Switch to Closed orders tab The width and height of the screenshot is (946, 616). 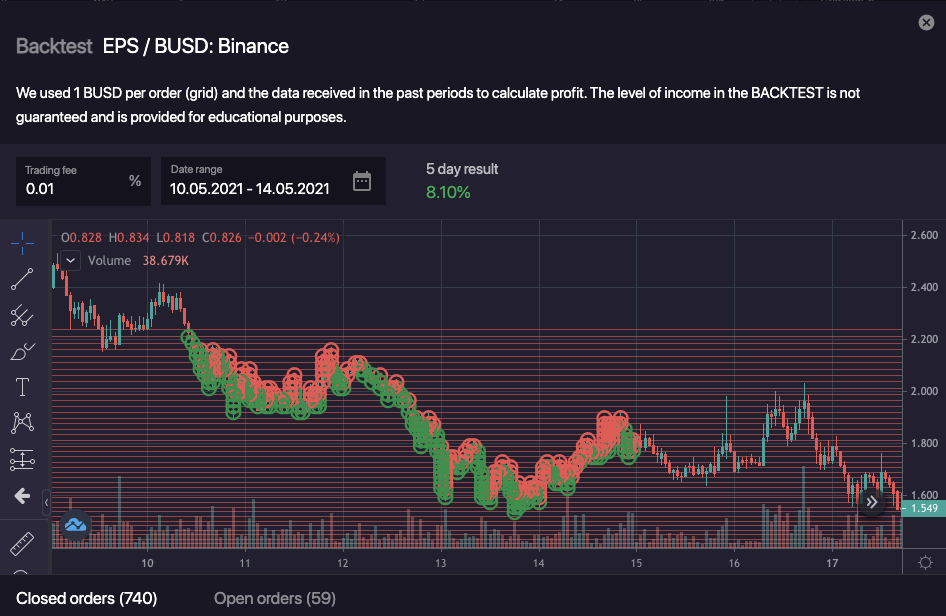pyautogui.click(x=87, y=598)
